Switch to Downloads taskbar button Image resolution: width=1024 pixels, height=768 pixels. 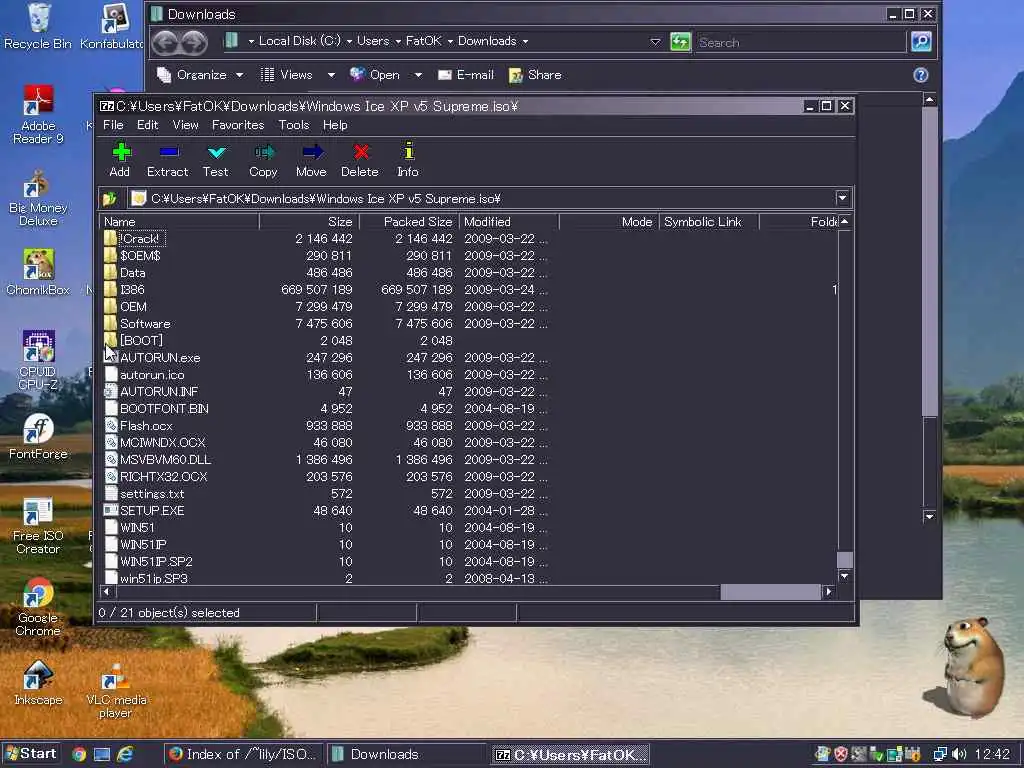406,754
